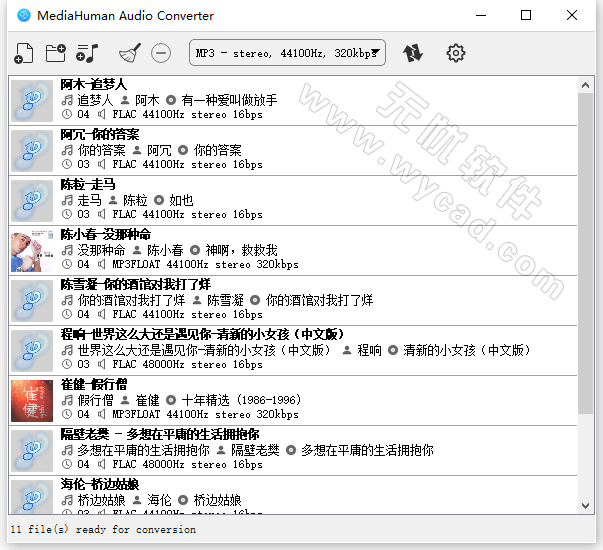Click the album text 十年精选 (1986-1996)
Image resolution: width=603 pixels, height=550 pixels.
point(241,400)
